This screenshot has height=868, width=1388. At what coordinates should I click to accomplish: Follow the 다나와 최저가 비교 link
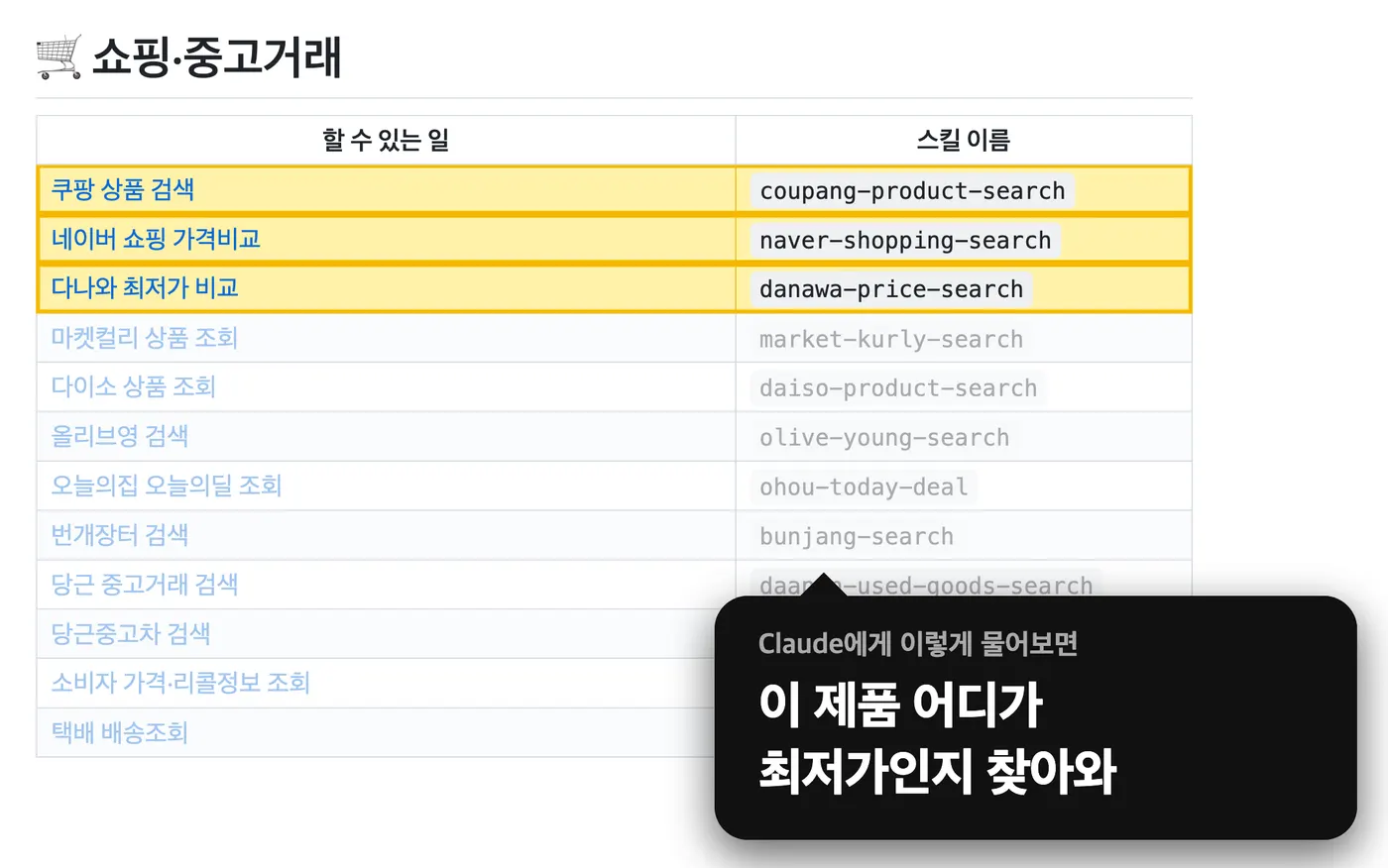coord(145,288)
